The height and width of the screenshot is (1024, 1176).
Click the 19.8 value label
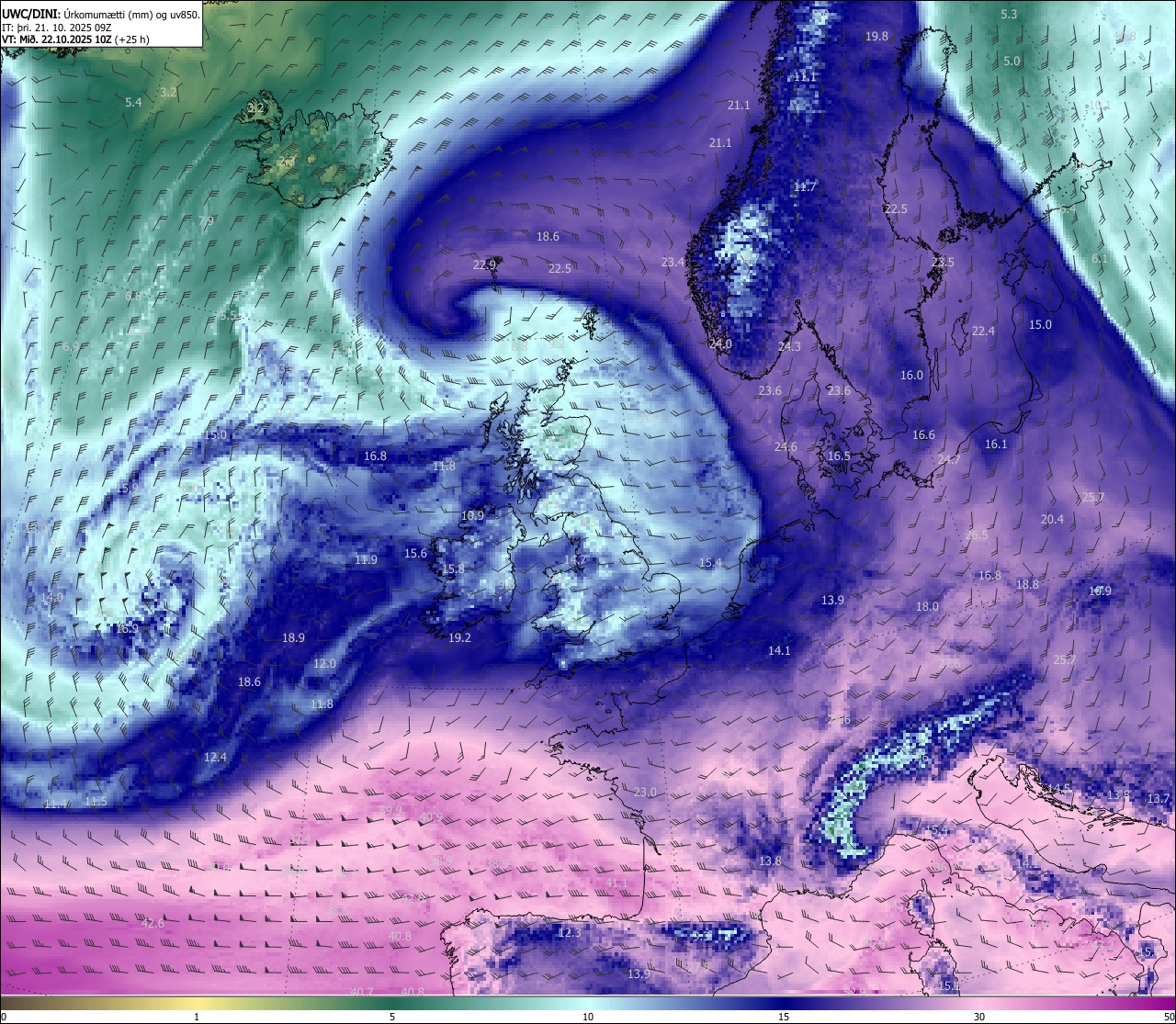pos(876,36)
